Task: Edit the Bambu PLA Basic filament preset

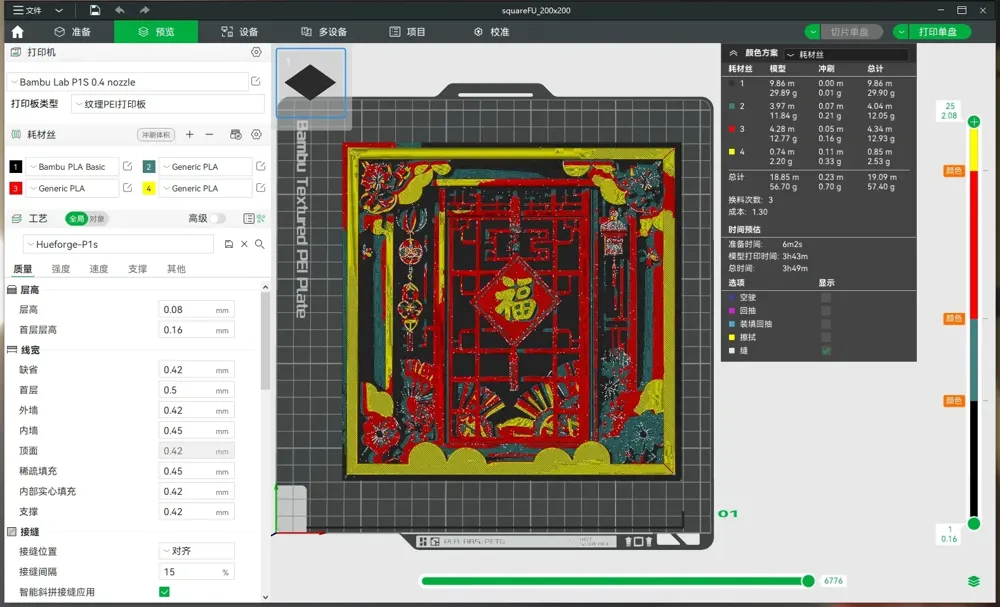Action: tap(128, 166)
